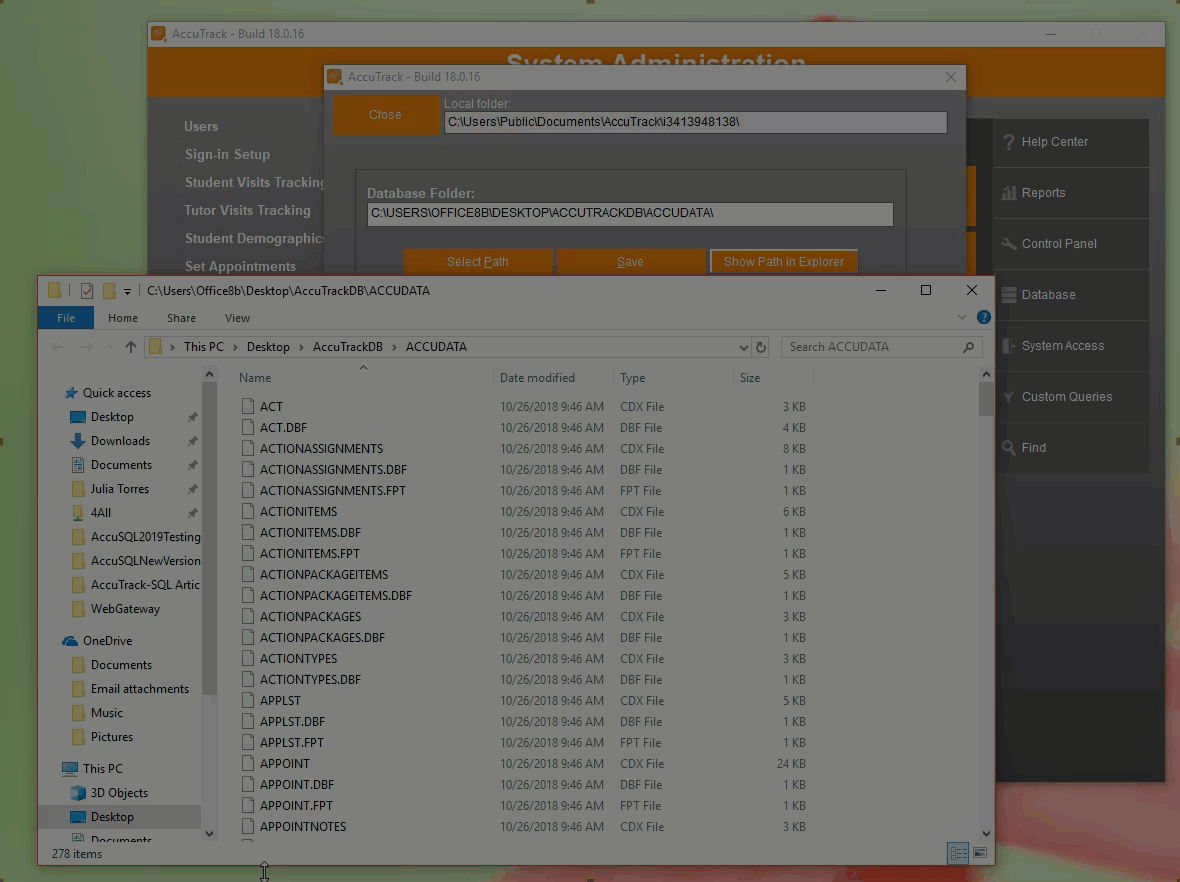1180x882 pixels.
Task: Expand chevron after This PC in address bar
Action: pyautogui.click(x=235, y=347)
